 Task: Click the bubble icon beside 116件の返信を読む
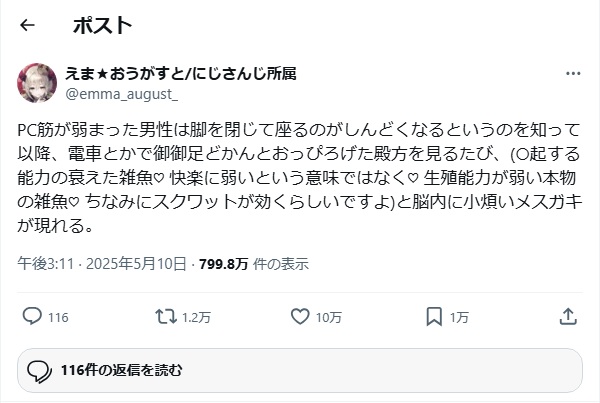tap(40, 371)
